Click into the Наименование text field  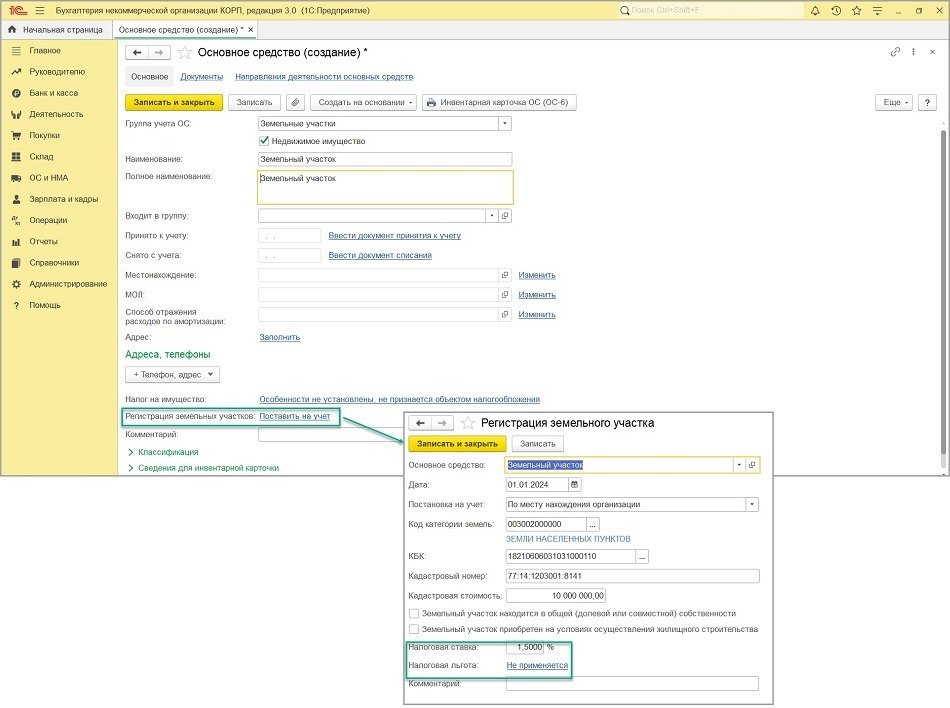click(384, 159)
